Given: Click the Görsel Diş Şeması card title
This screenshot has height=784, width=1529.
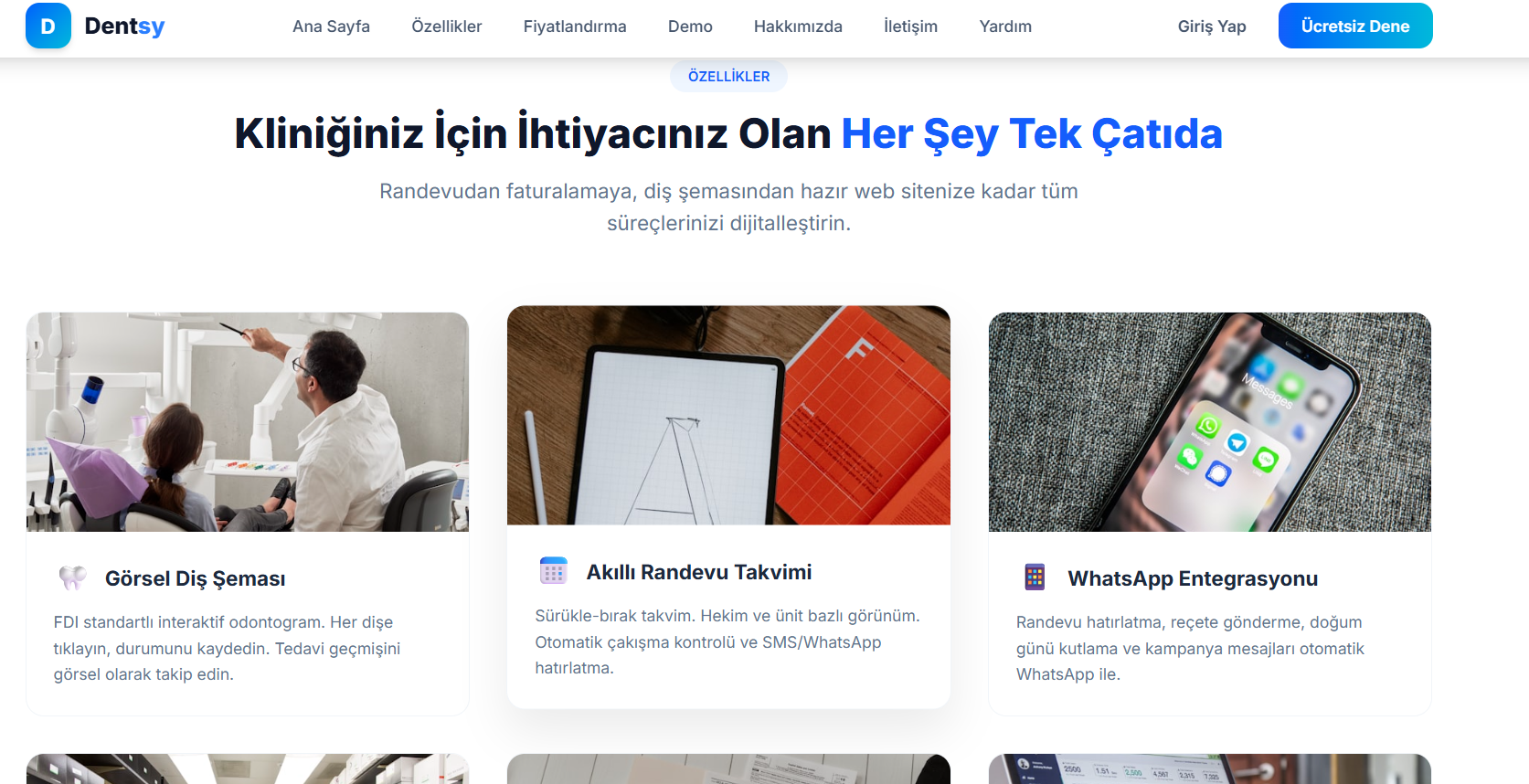Looking at the screenshot, I should coord(195,578).
